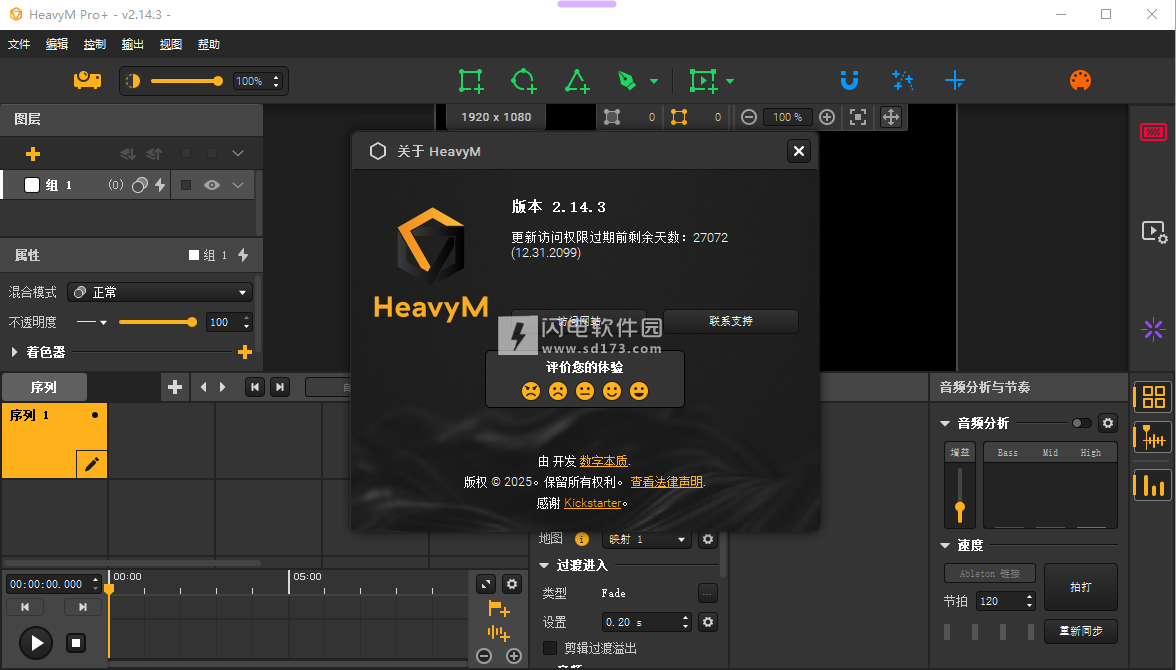
Task: Click the opacity slider handle
Action: (192, 322)
